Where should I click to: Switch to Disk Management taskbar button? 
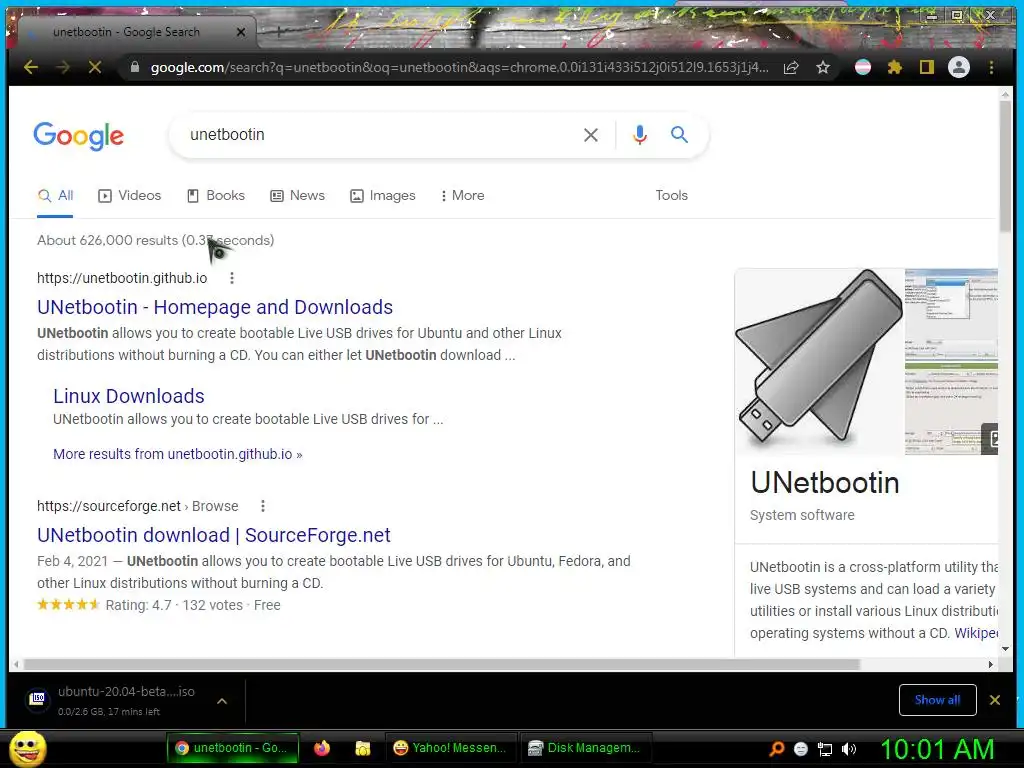click(585, 748)
